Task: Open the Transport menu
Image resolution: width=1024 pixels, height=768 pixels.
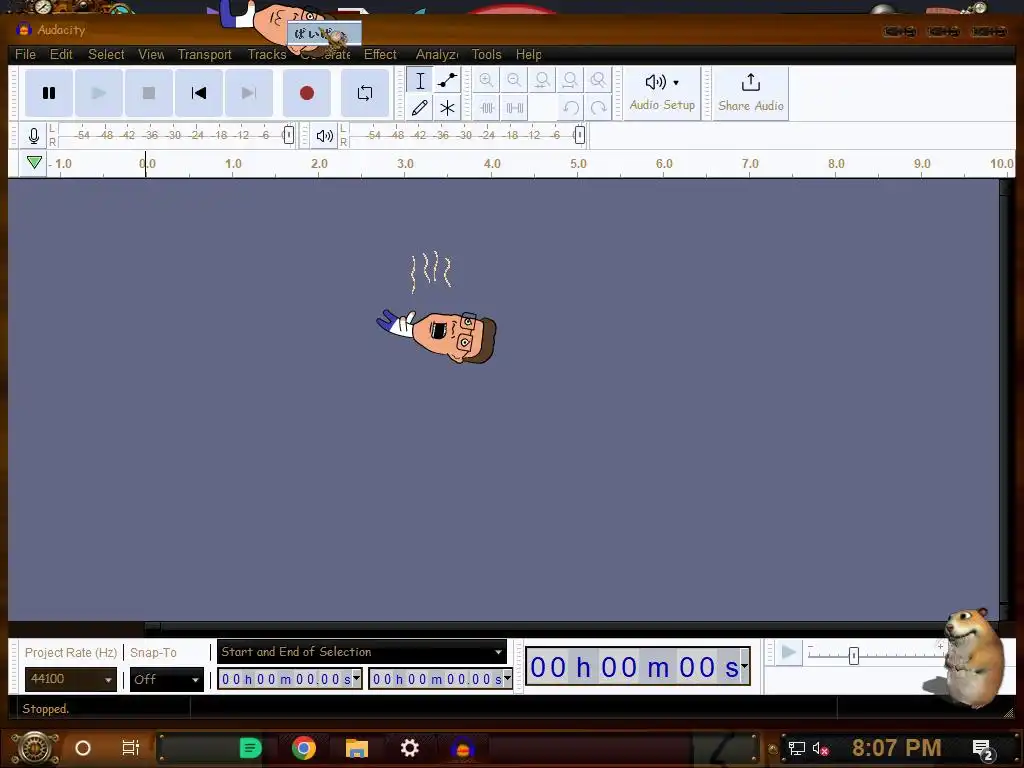Action: coord(205,54)
